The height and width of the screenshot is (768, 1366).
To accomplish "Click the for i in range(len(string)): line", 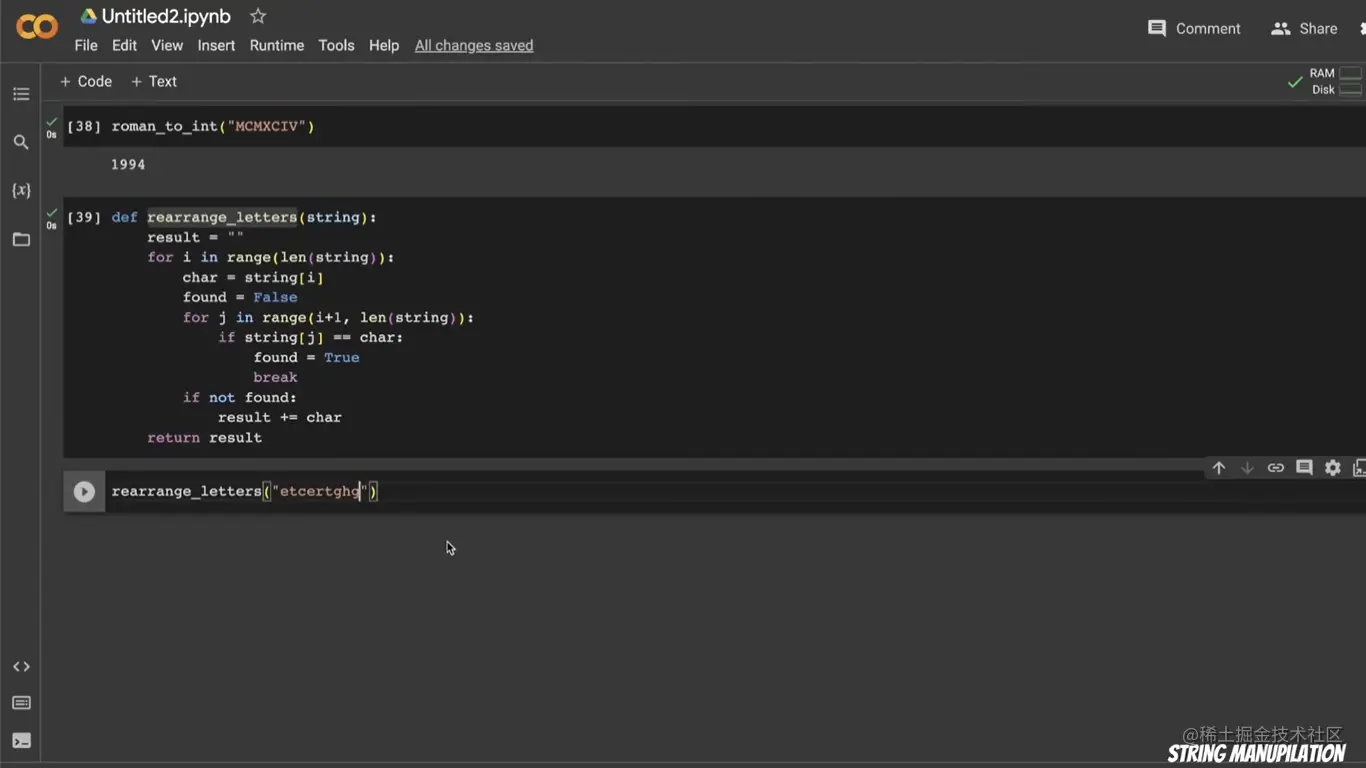I will pyautogui.click(x=271, y=257).
